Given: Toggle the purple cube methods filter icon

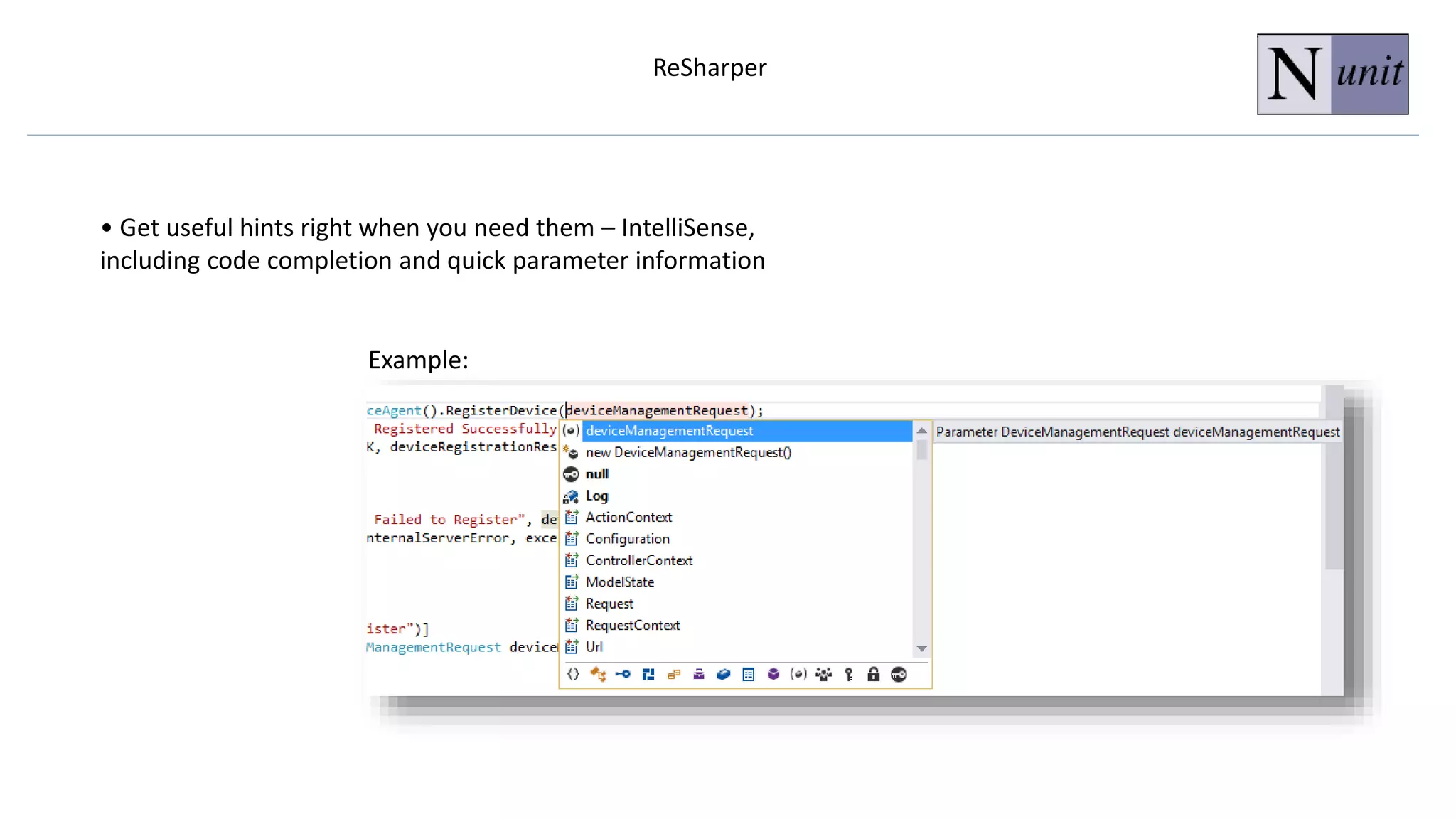Looking at the screenshot, I should click(x=773, y=674).
